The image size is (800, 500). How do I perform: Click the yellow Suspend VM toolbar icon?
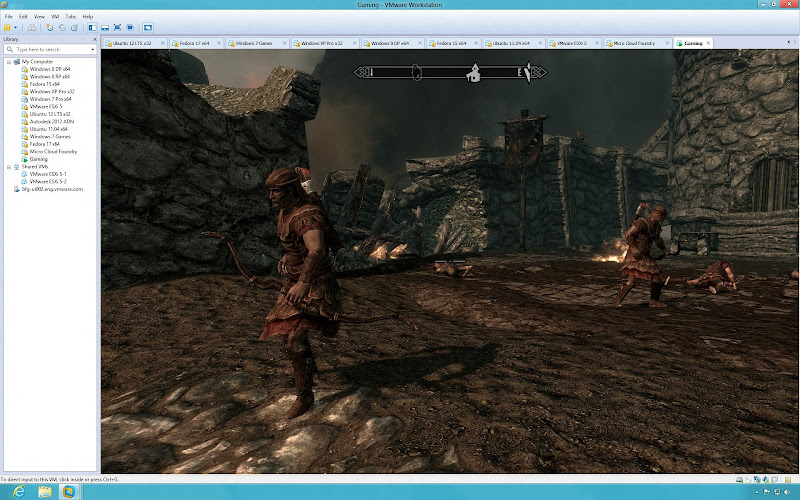click(7, 28)
